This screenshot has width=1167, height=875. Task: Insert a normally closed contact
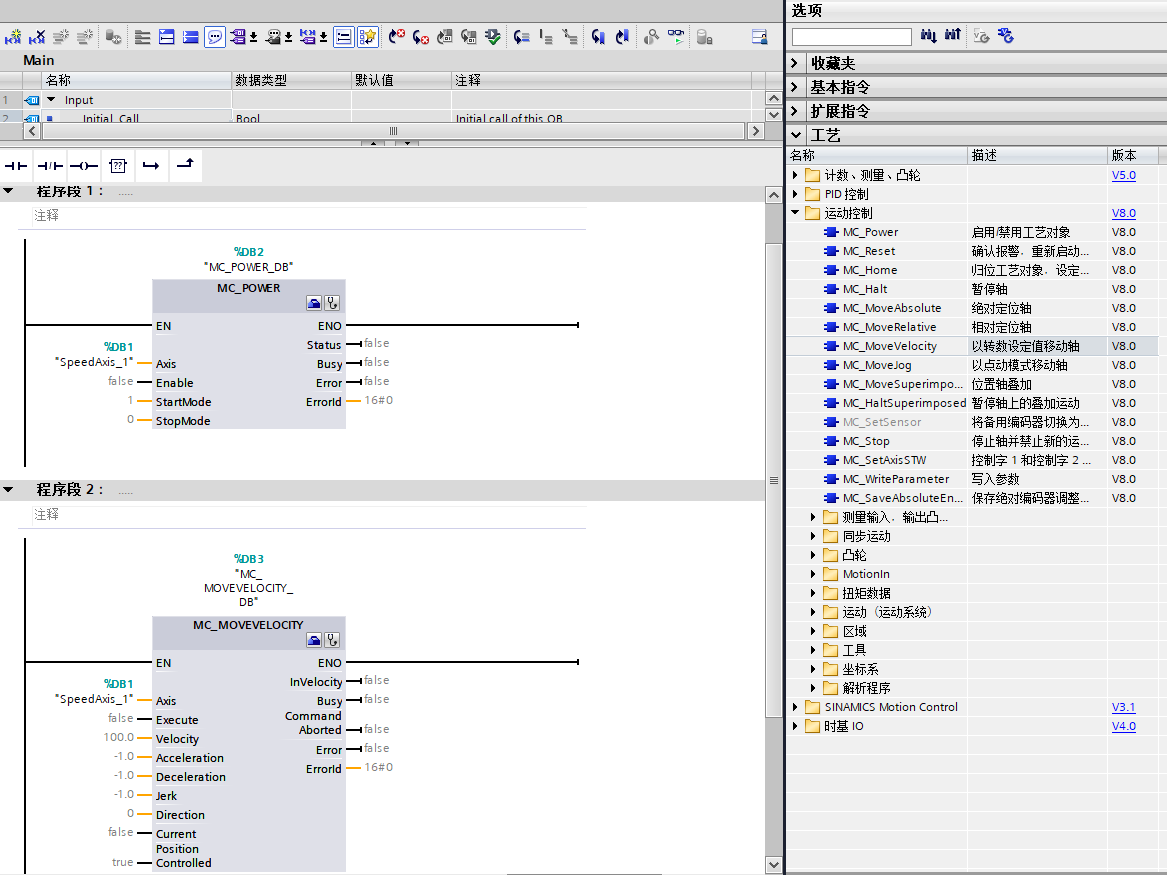tap(50, 165)
